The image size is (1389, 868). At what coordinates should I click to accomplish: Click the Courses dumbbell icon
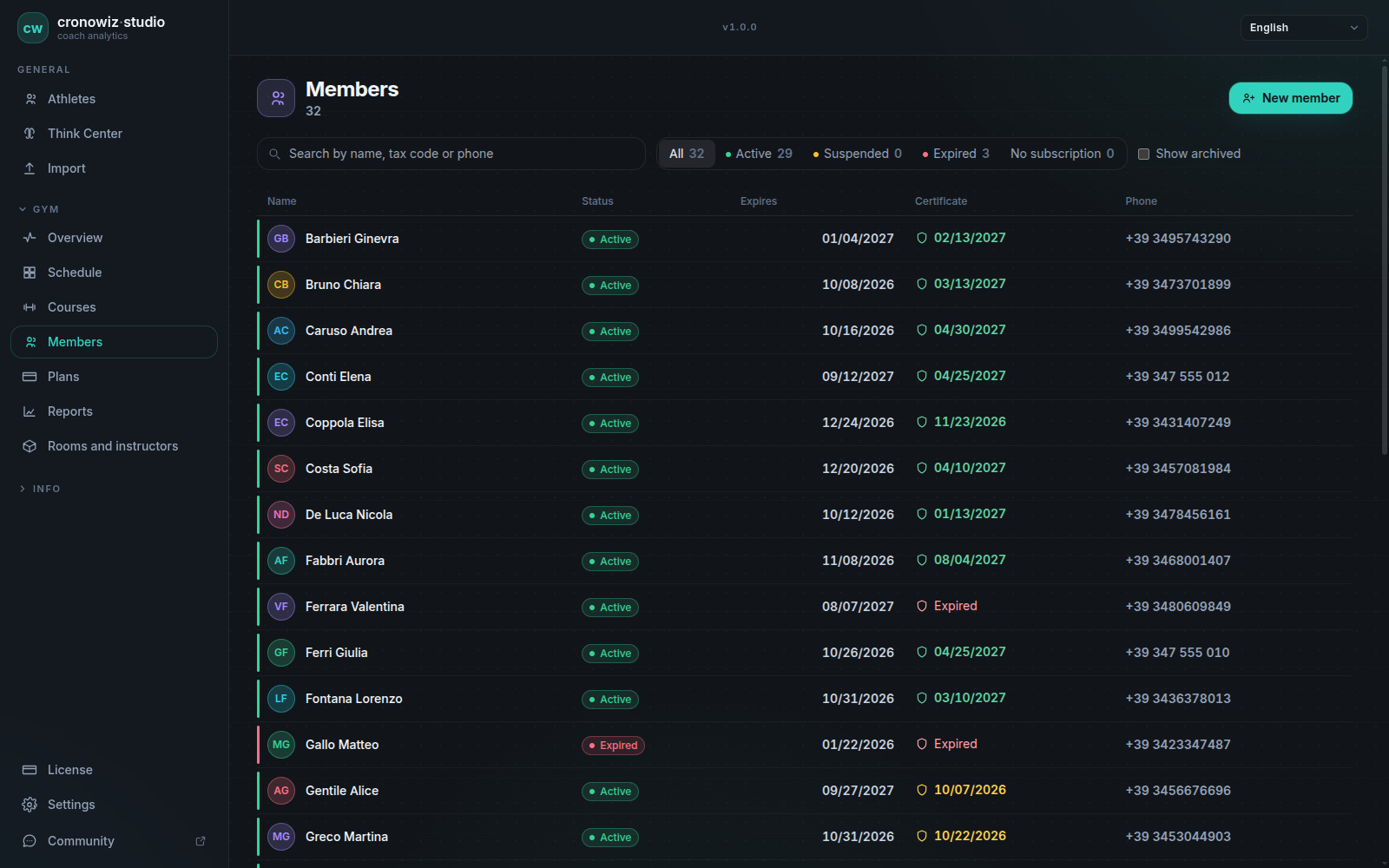tap(30, 307)
